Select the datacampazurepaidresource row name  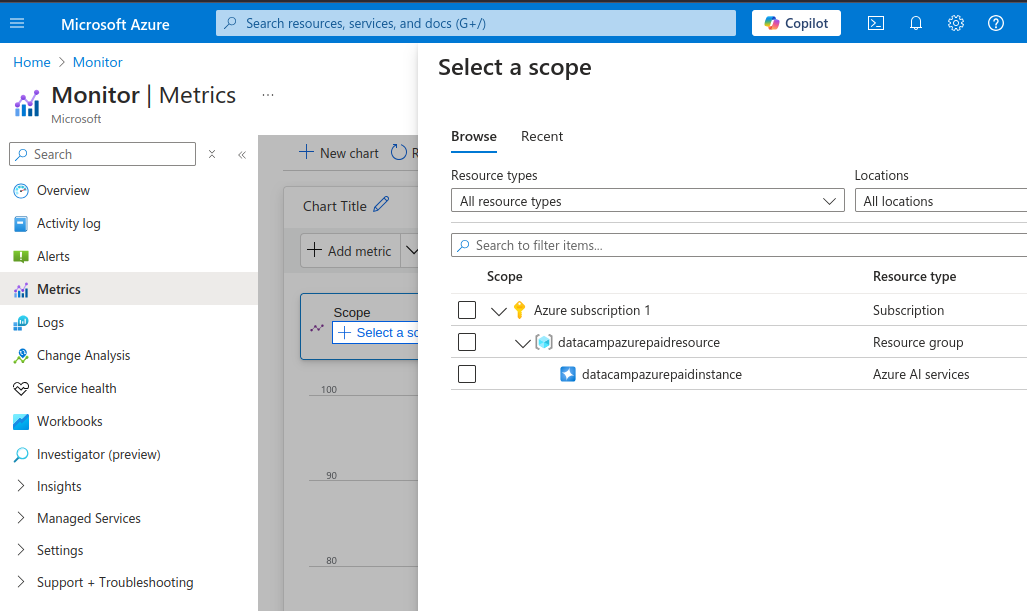pos(639,343)
